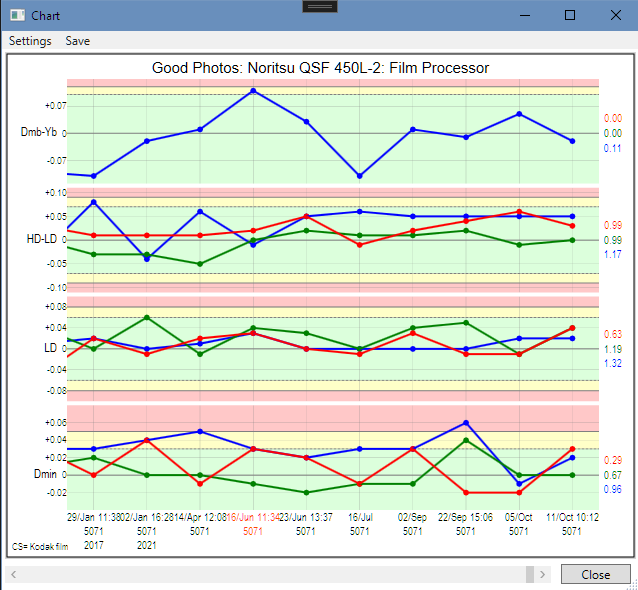Click the Chart window app icon
Screen dimensions: 638x590
(17, 15)
